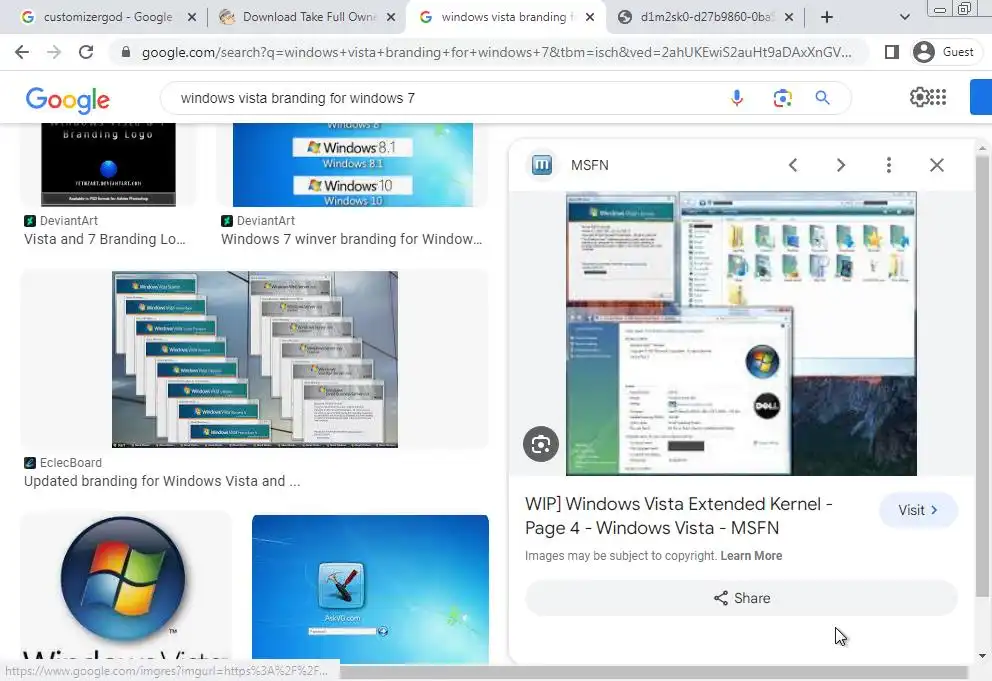Search by image with Google Lens icon
This screenshot has height=681, width=992.
783,98
